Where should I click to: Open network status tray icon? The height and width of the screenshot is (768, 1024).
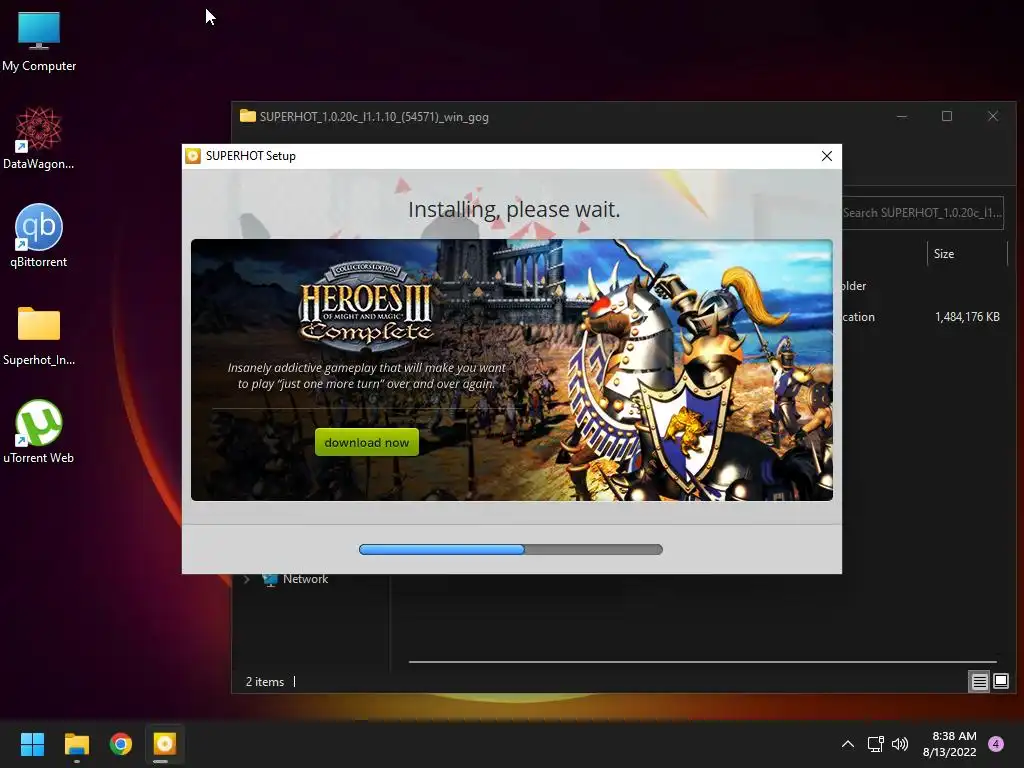pos(875,744)
